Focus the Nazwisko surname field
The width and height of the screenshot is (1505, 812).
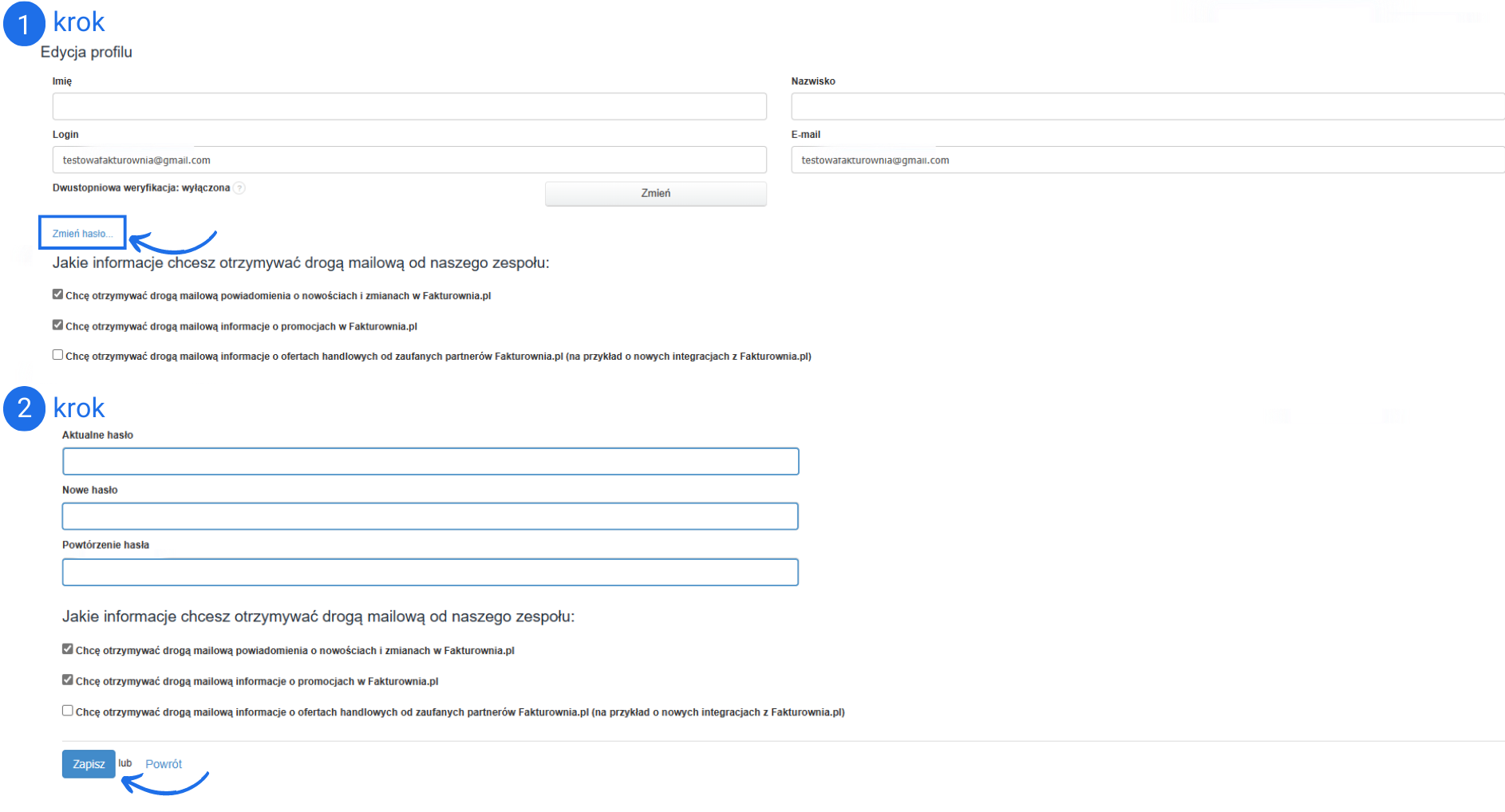(x=1147, y=107)
